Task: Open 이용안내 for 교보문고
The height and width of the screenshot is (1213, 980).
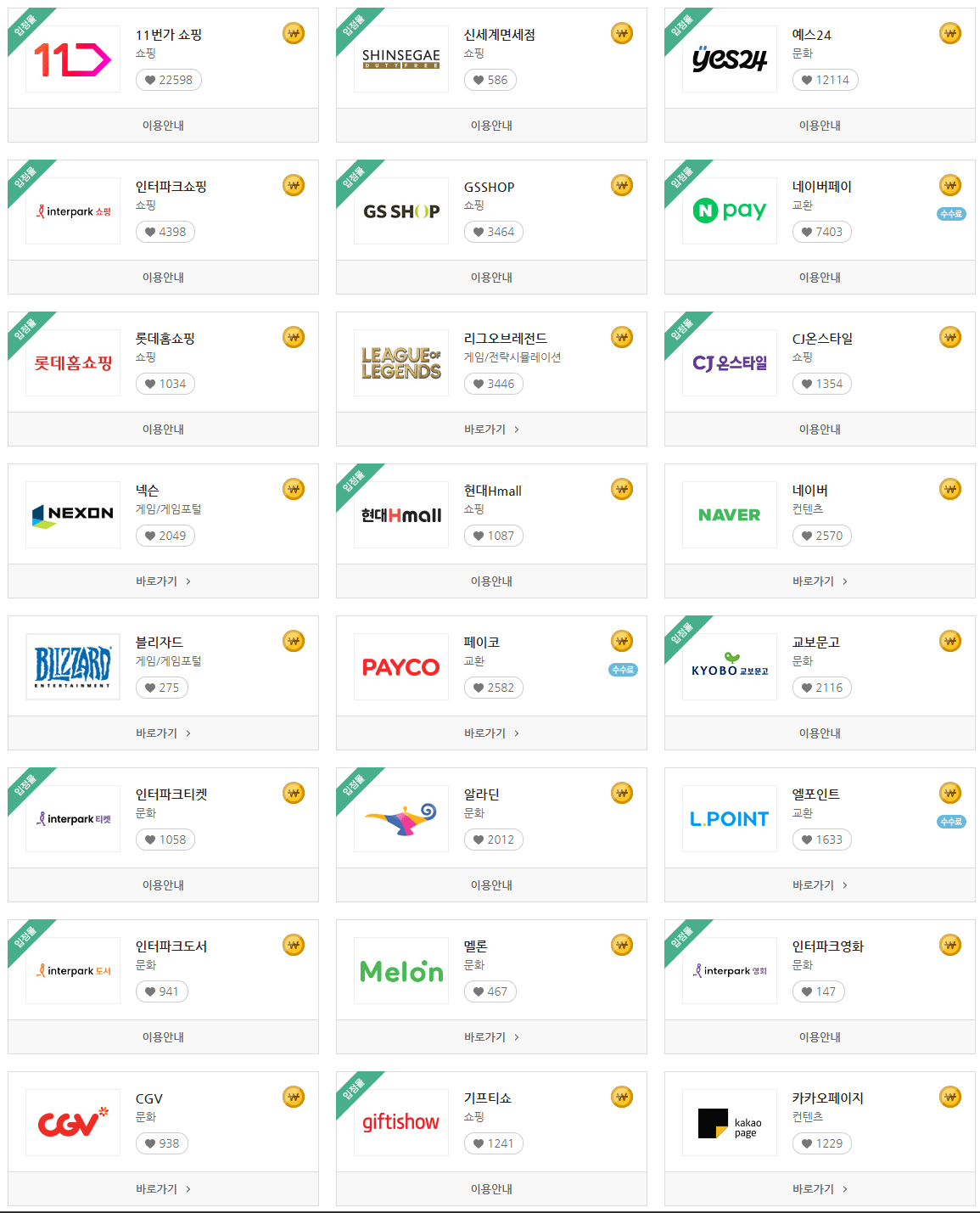Action: [x=820, y=733]
